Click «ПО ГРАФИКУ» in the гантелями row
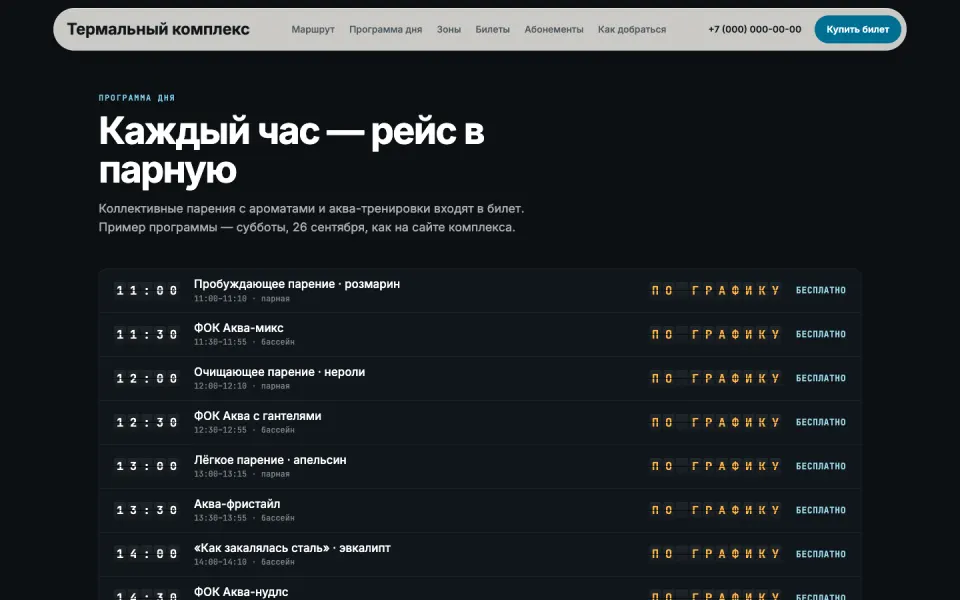This screenshot has height=600, width=960. (x=715, y=422)
